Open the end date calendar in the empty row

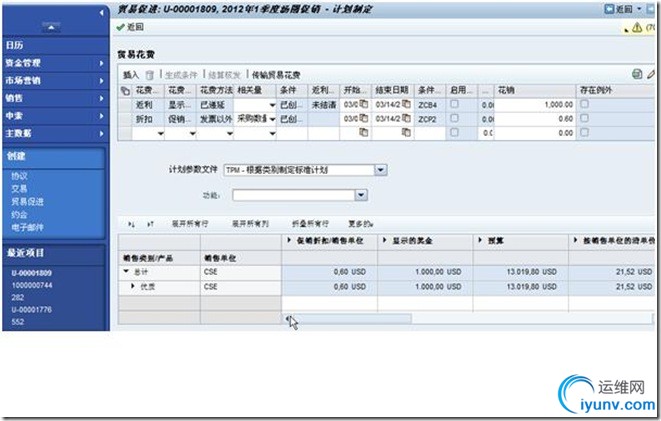click(406, 132)
